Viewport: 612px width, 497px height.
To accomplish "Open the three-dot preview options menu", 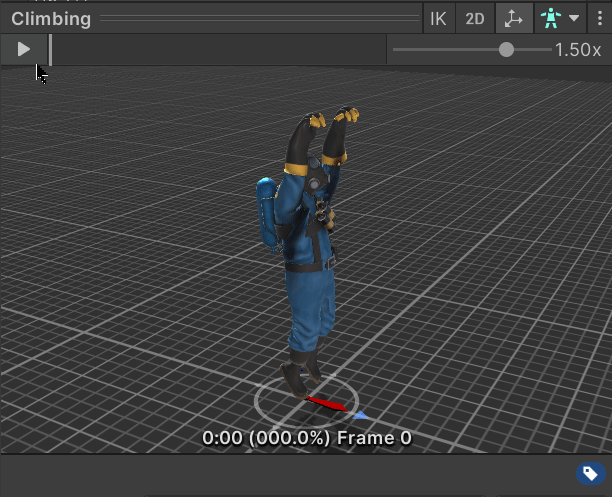I will 600,18.
